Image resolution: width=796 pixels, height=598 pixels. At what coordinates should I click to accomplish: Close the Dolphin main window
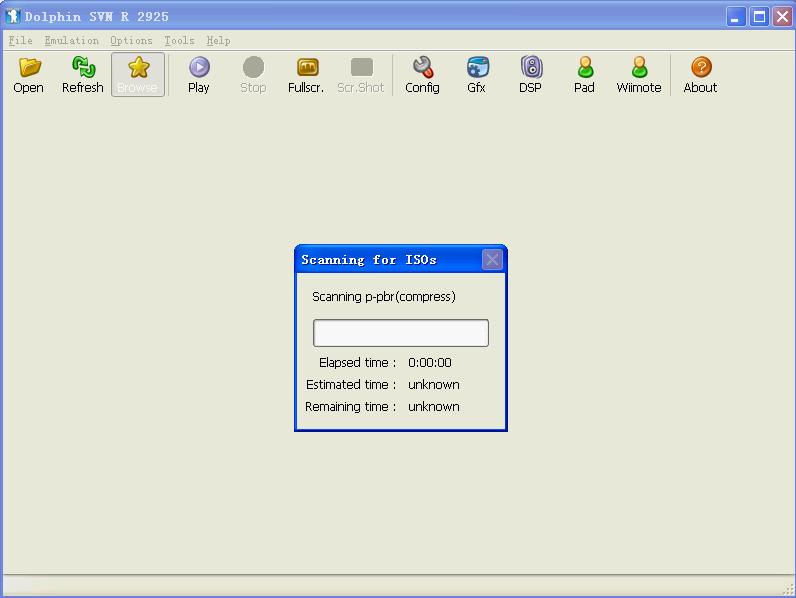click(x=782, y=17)
